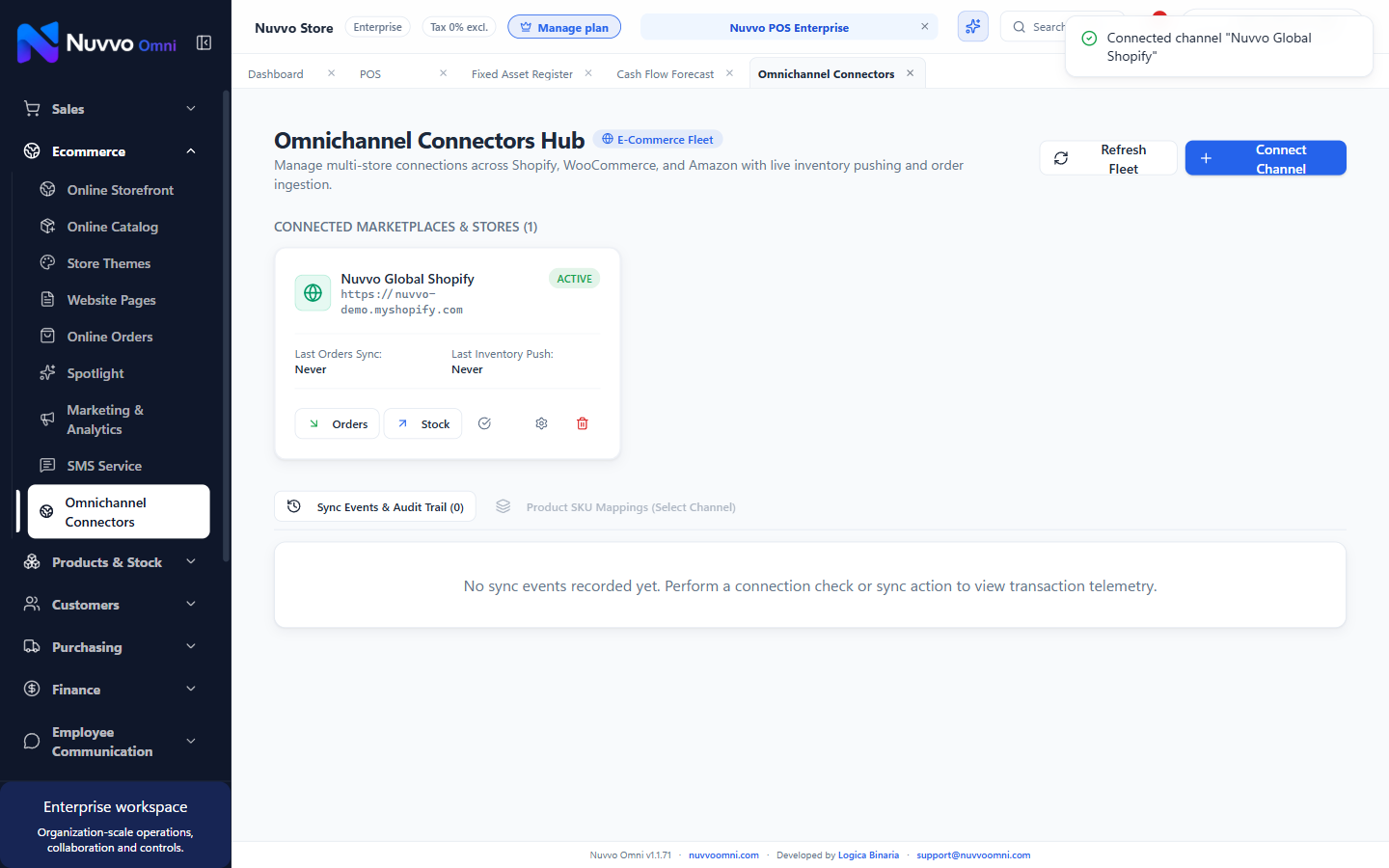
Task: Go to Online Catalog
Action: coord(119,227)
